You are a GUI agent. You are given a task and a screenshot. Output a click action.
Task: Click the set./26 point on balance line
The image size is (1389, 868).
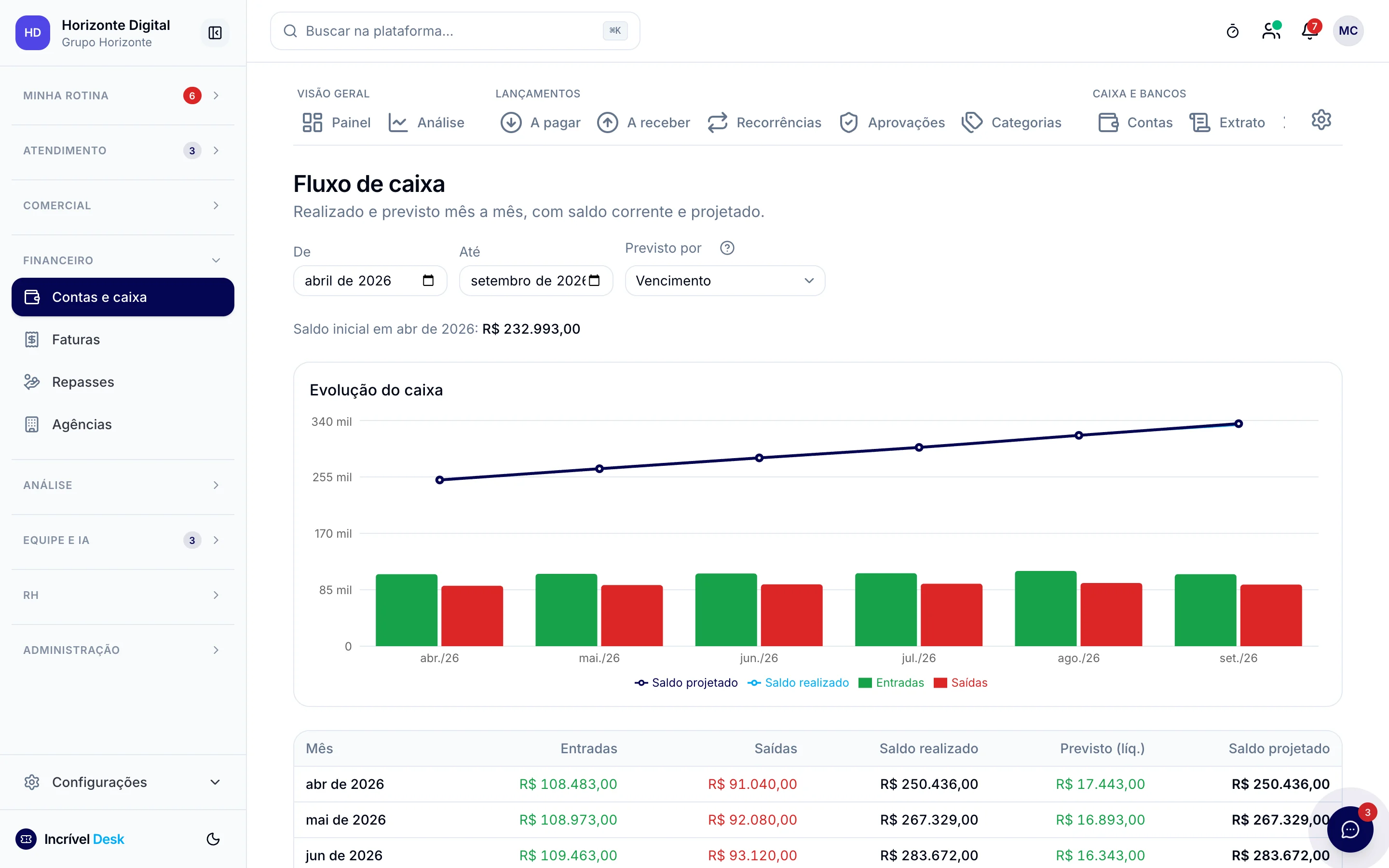[x=1238, y=424]
